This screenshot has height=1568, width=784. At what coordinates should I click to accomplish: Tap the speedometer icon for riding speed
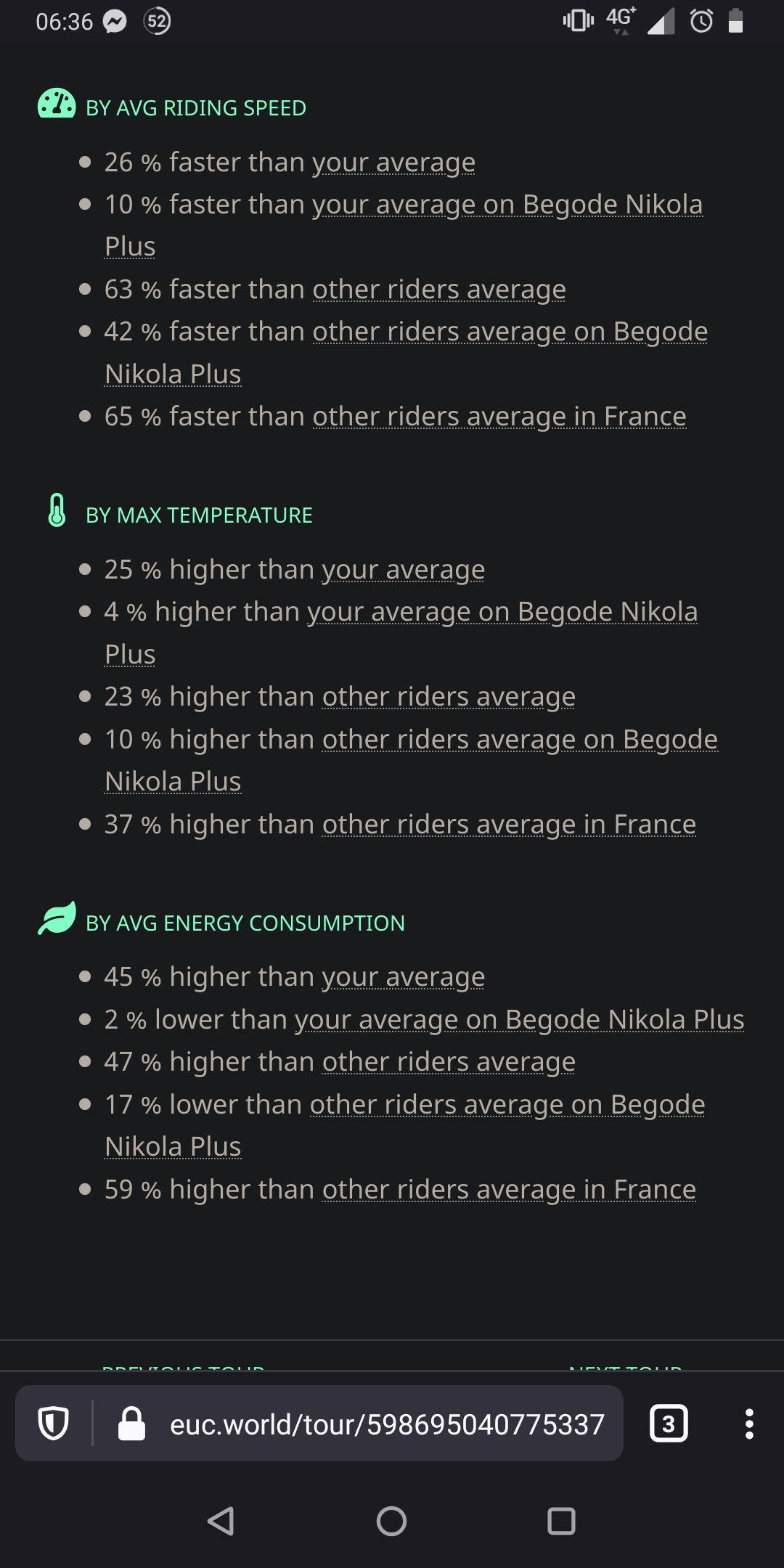57,104
